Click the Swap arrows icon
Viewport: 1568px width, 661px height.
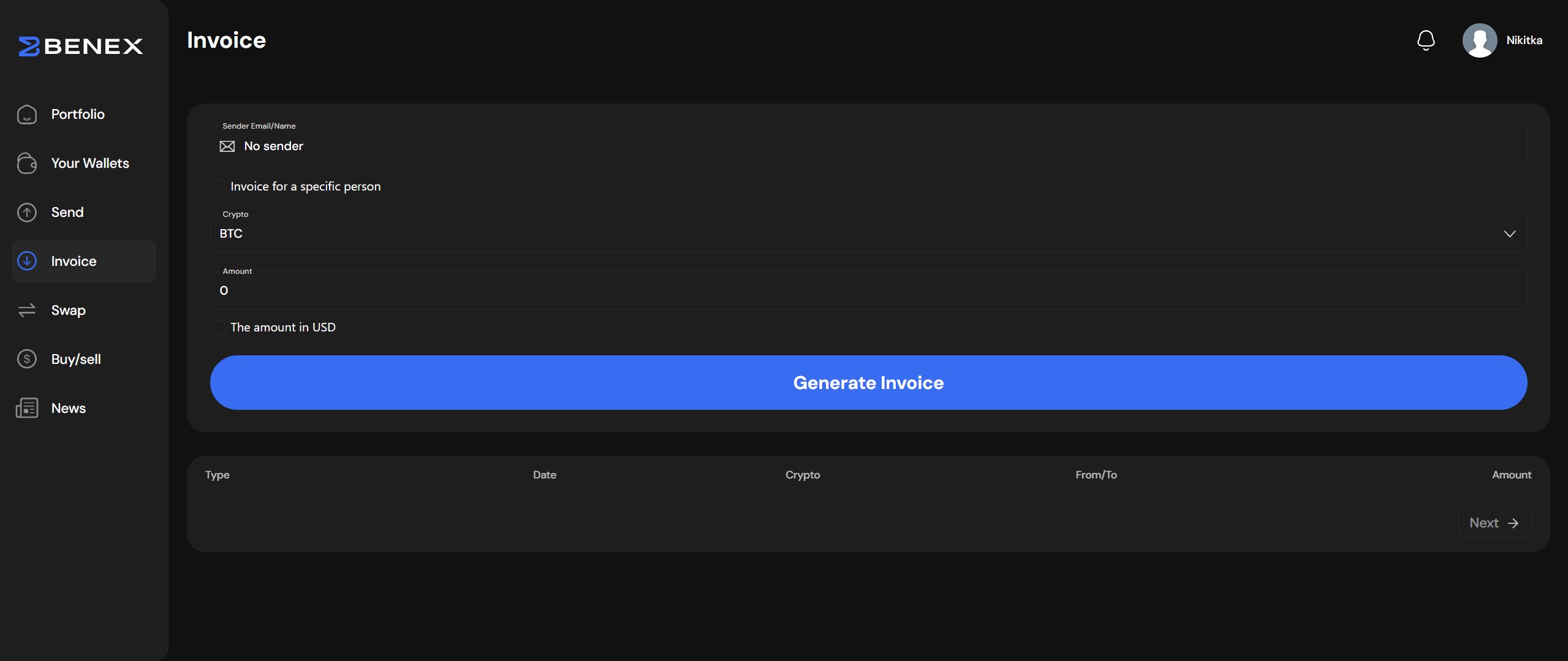pos(27,310)
